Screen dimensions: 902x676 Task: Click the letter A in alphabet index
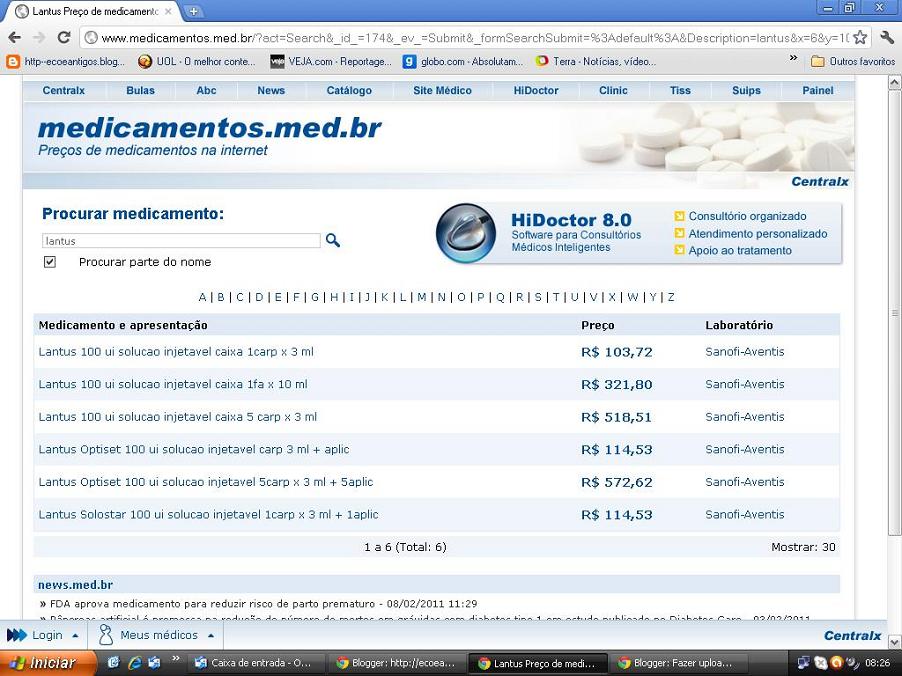click(x=202, y=297)
